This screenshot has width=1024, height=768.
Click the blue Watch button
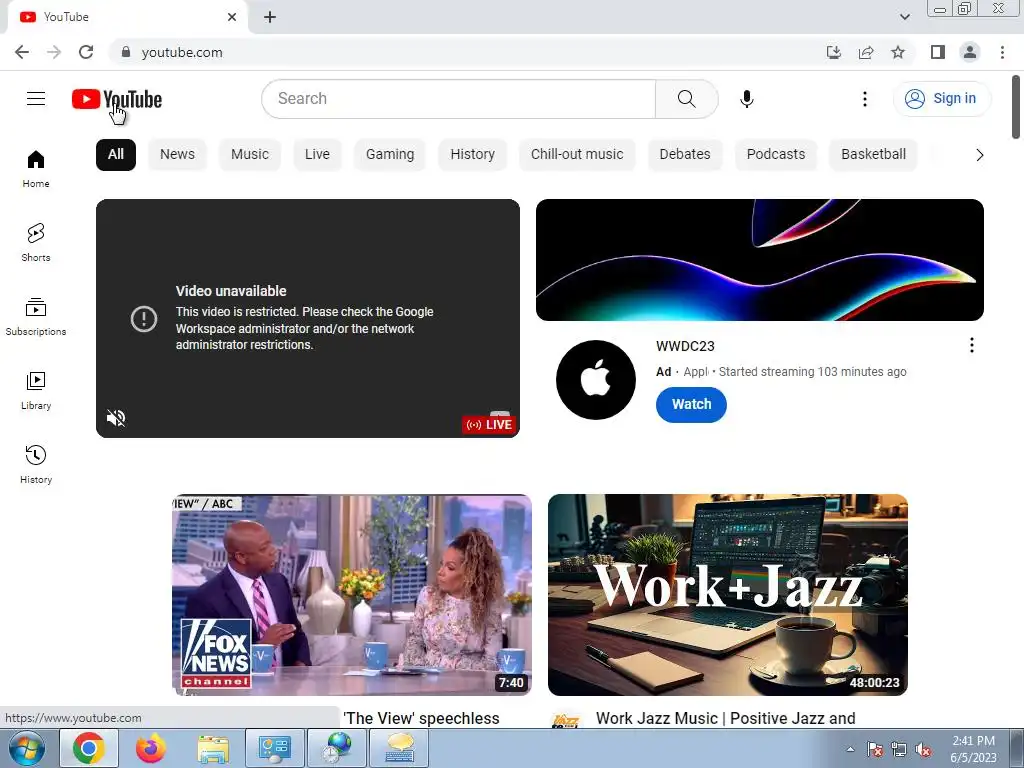(x=691, y=404)
